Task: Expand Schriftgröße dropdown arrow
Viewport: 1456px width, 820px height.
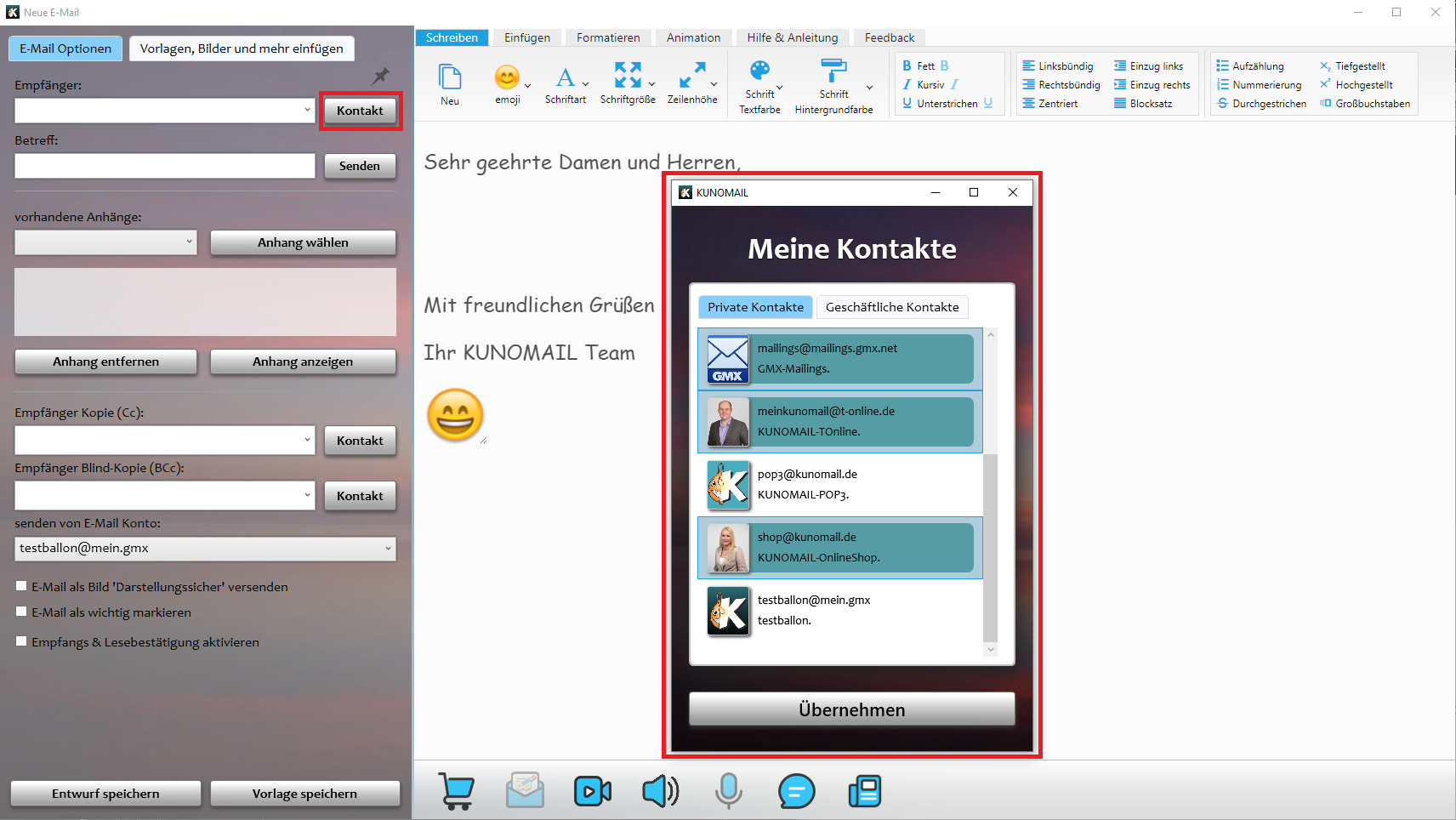Action: (651, 84)
